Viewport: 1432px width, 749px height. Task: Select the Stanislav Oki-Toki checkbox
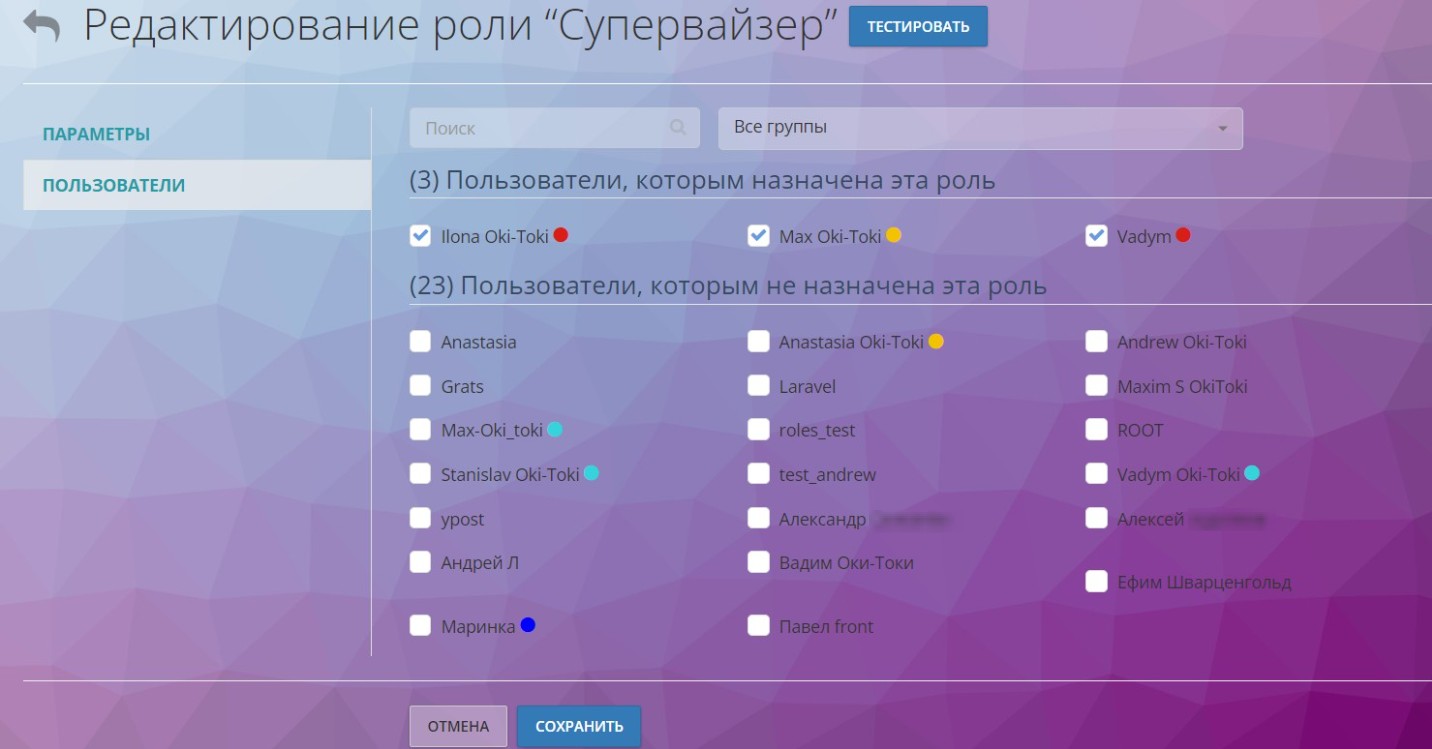(x=420, y=474)
